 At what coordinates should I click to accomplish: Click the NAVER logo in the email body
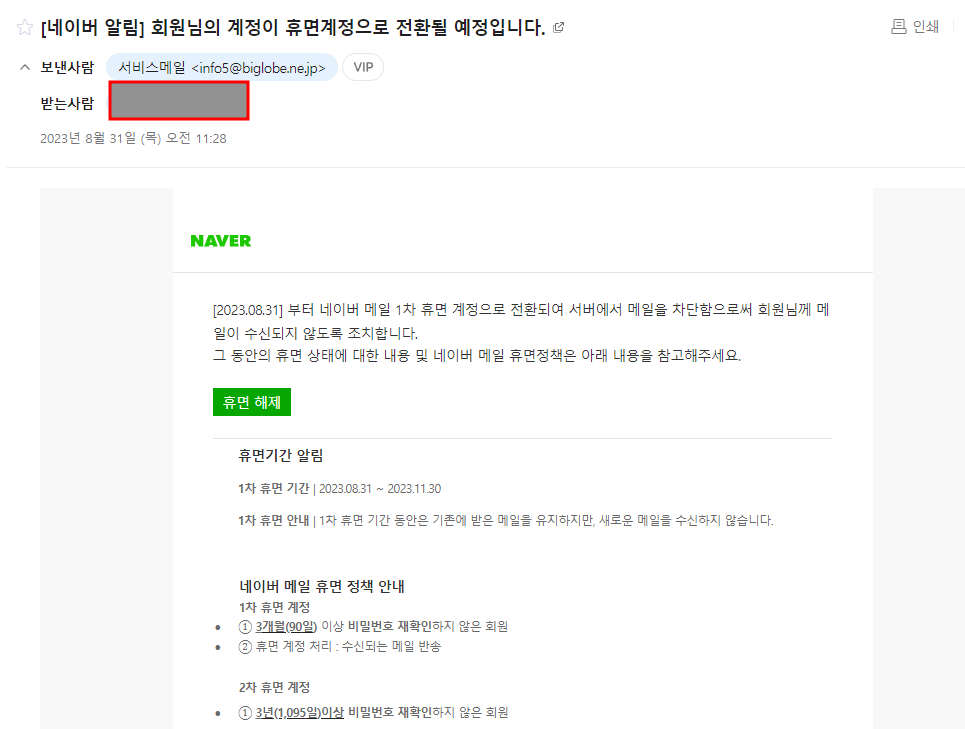pos(219,240)
